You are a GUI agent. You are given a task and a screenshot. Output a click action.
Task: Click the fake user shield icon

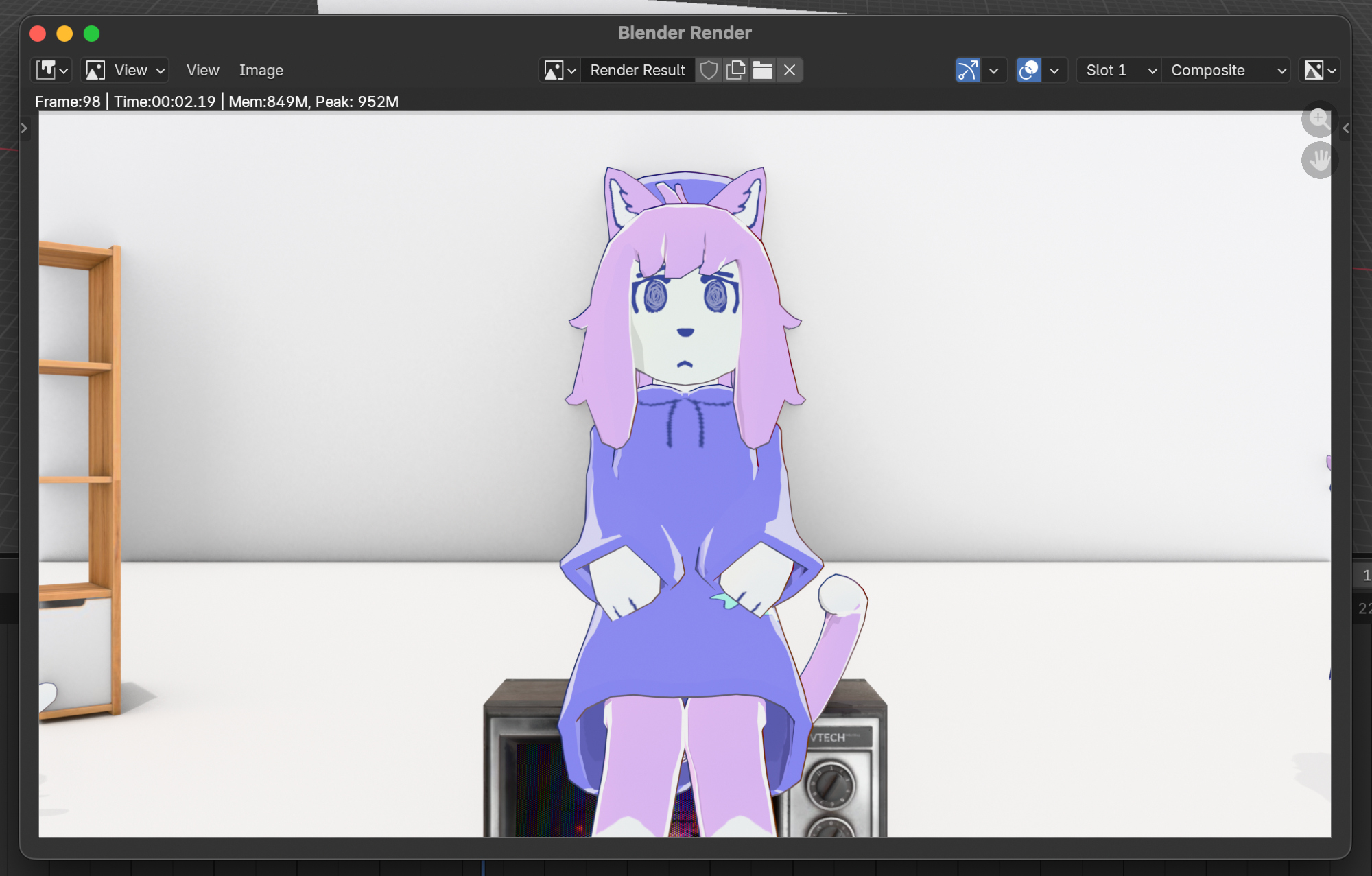[x=709, y=70]
